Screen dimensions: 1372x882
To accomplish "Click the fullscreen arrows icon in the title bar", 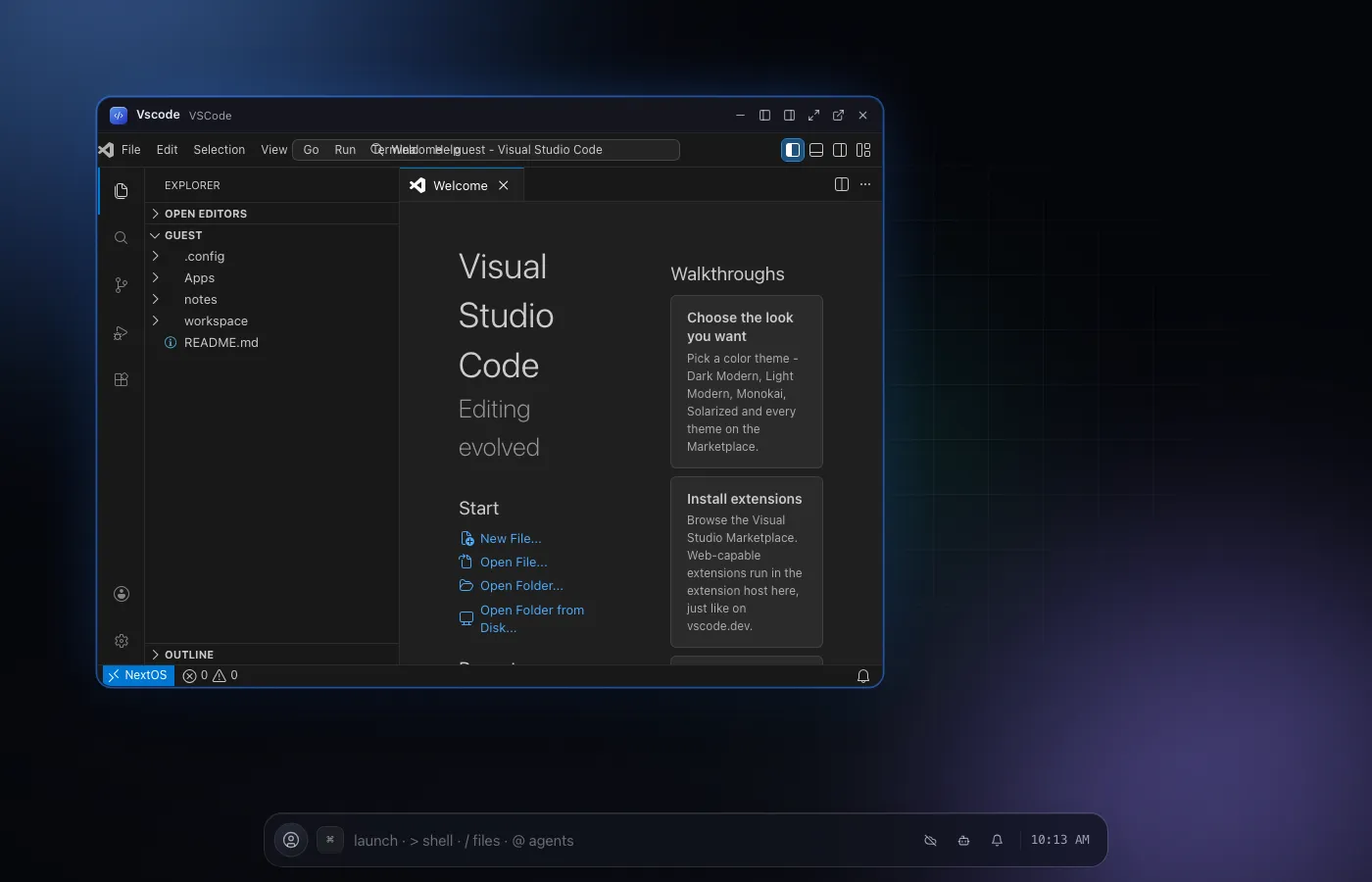I will 814,115.
